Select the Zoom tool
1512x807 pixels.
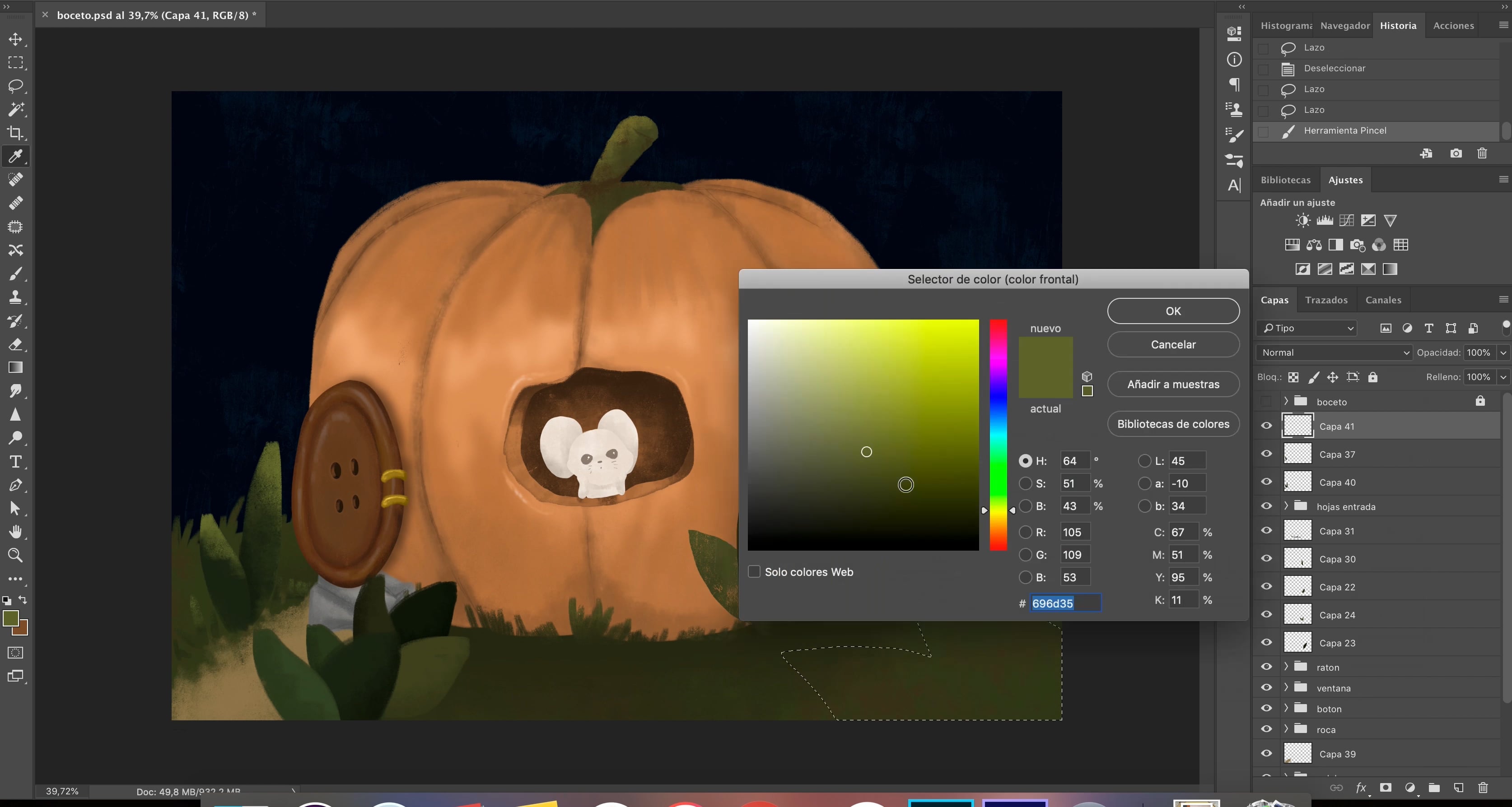coord(15,556)
